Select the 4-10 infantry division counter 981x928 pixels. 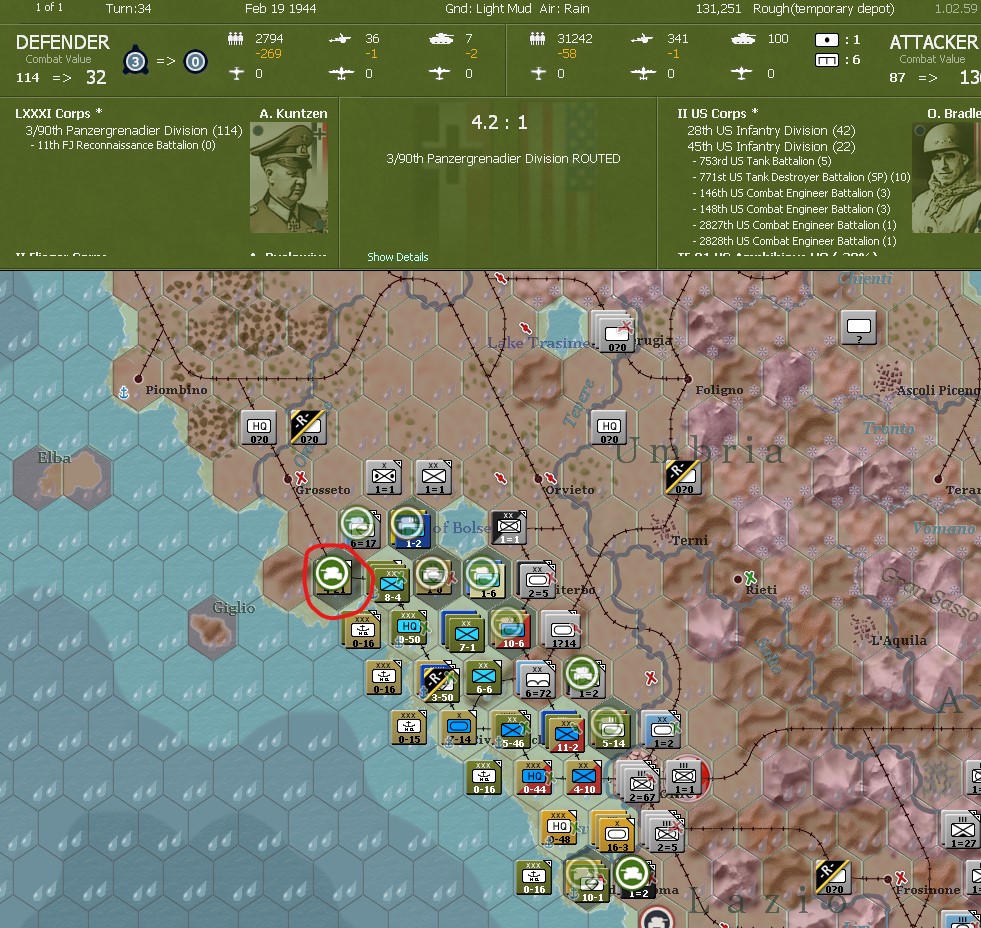tap(584, 778)
